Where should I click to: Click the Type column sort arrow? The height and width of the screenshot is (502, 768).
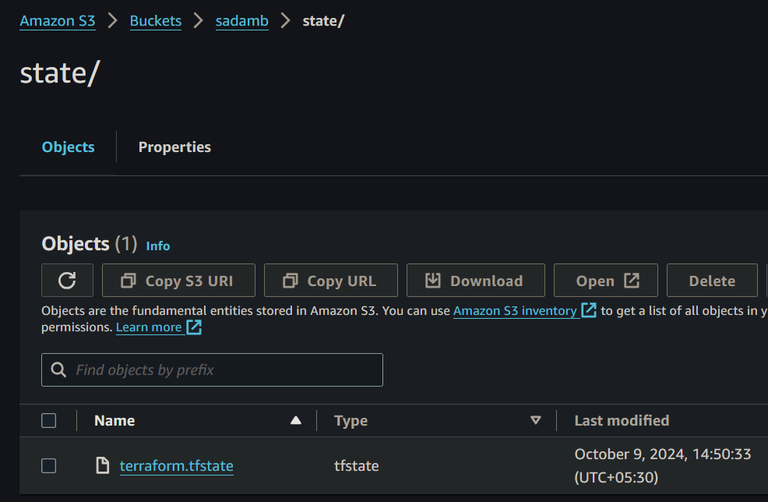click(x=535, y=421)
